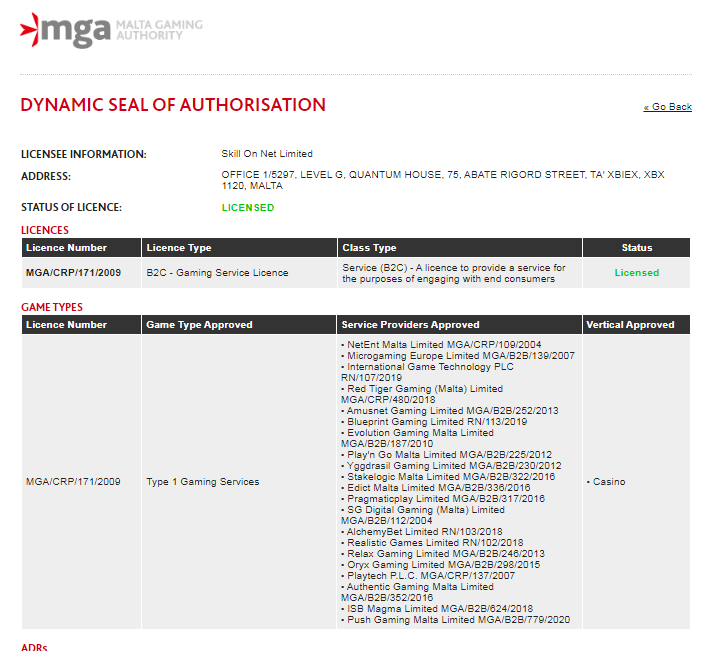Click the Service Providers Approved header

point(459,325)
